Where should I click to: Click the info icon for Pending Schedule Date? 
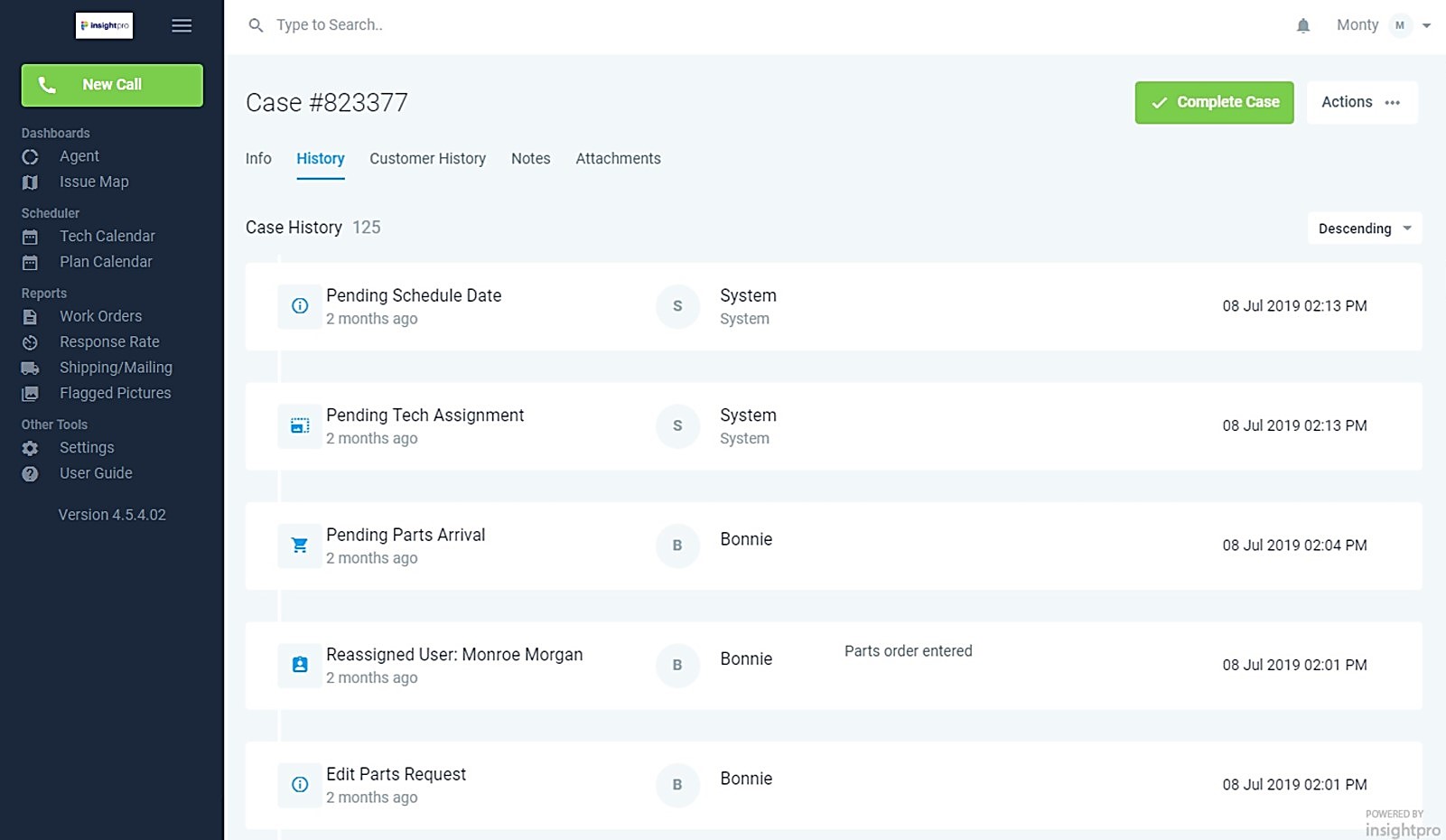[x=300, y=306]
